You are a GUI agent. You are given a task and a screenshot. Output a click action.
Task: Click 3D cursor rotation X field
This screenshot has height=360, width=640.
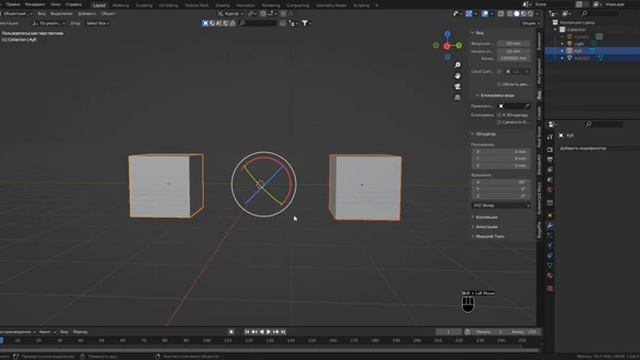pyautogui.click(x=501, y=182)
